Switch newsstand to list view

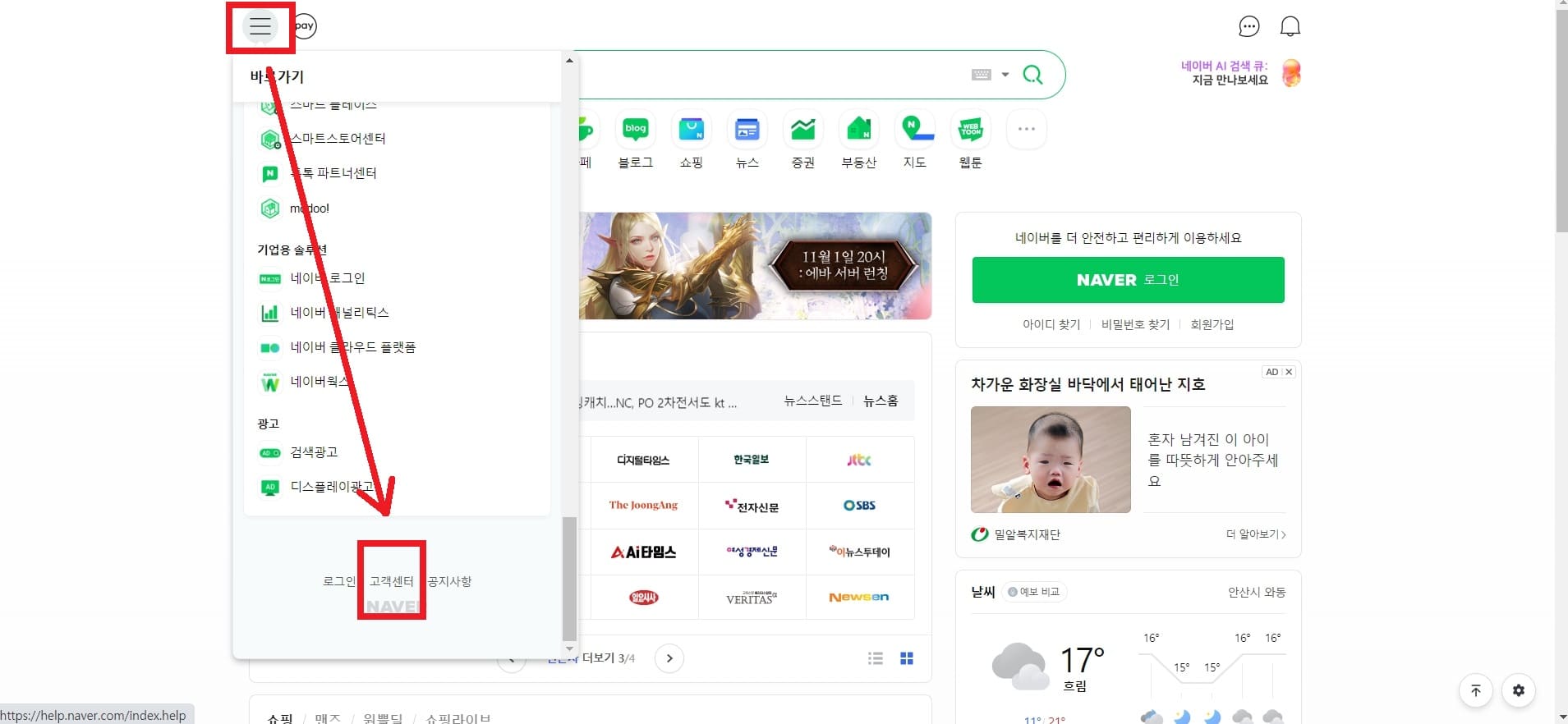876,658
